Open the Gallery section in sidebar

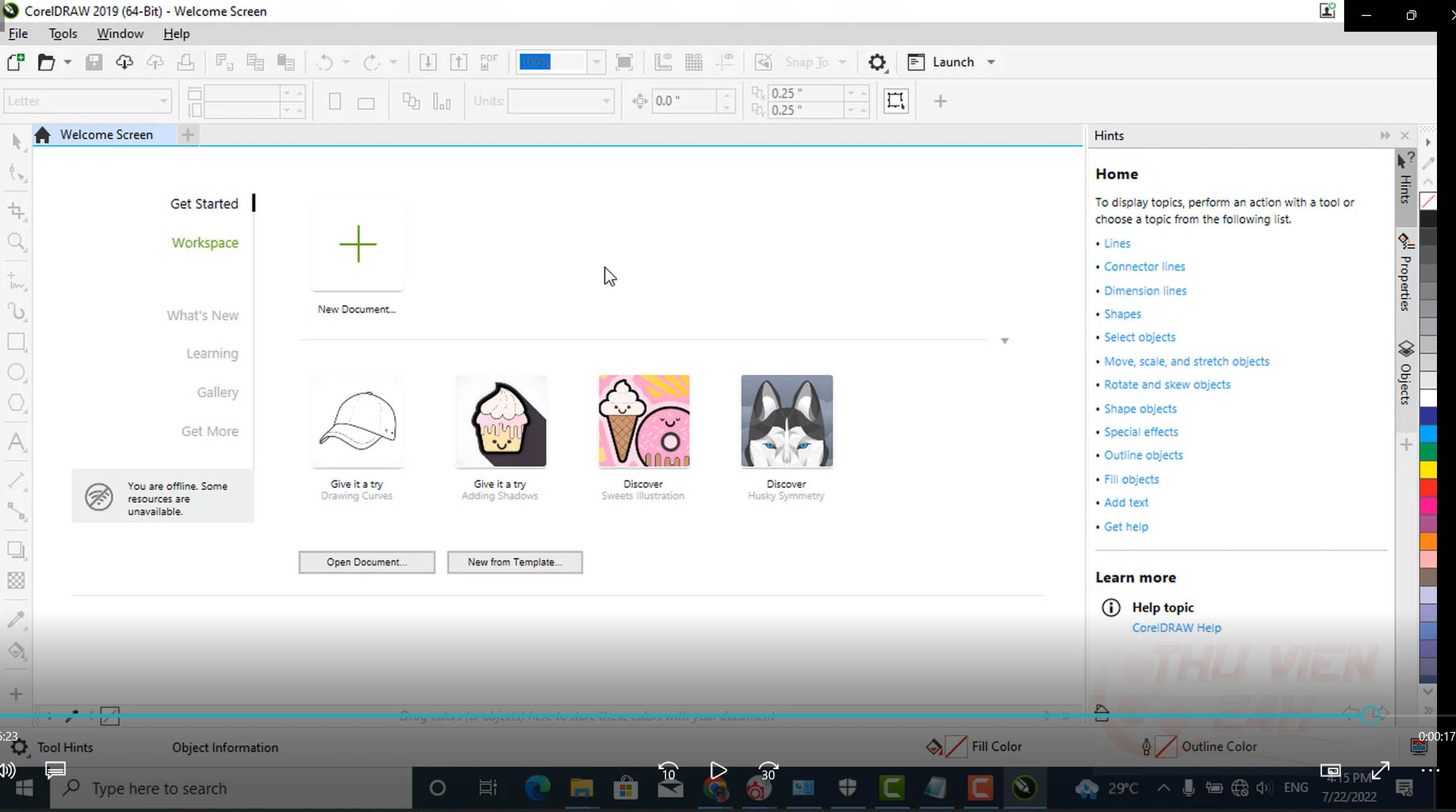217,393
